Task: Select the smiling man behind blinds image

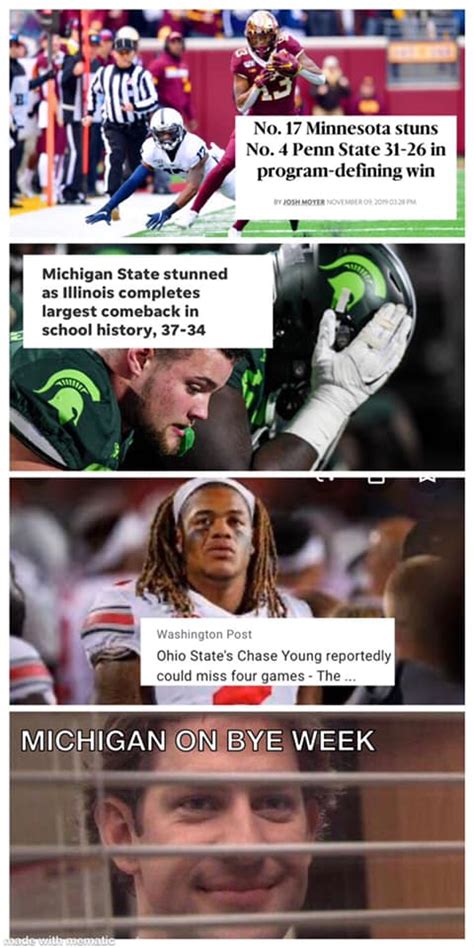Action: 237,825
